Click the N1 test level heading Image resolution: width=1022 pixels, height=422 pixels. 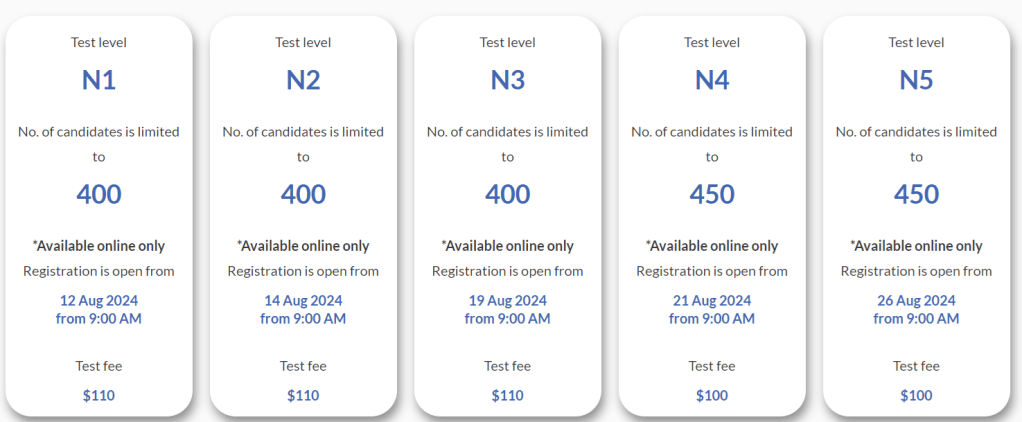coord(99,81)
